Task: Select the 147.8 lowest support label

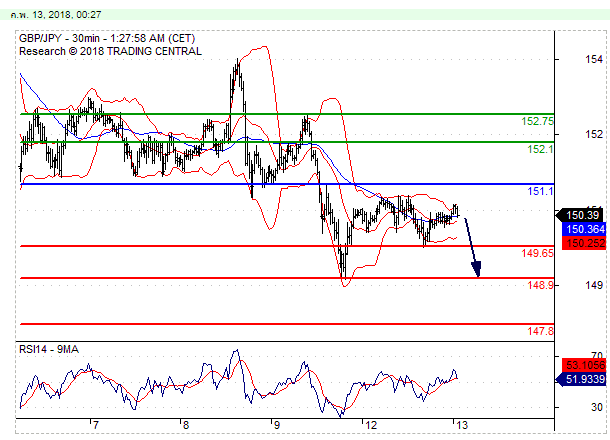Action: [x=540, y=331]
